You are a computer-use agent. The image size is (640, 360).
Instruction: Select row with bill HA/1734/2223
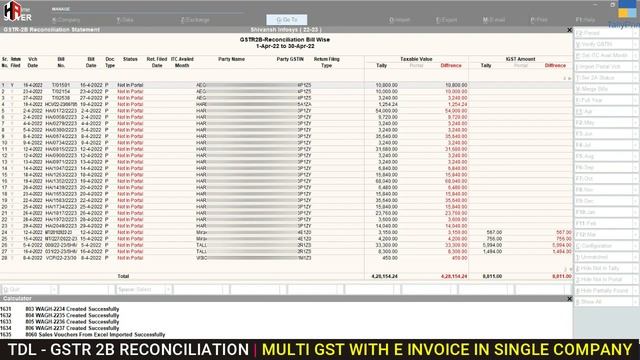click(286, 207)
